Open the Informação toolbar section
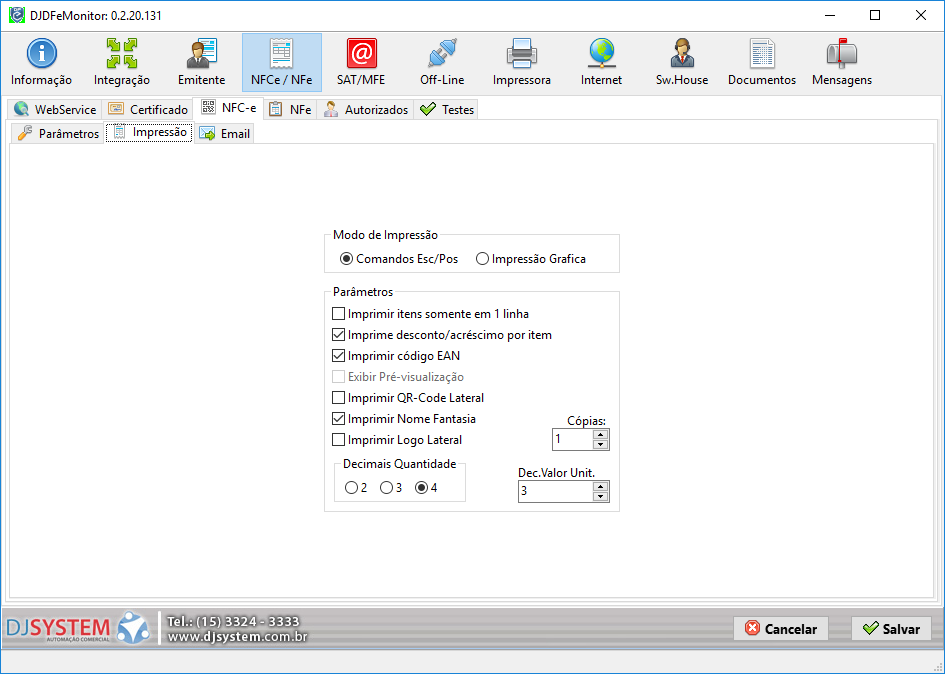This screenshot has width=945, height=674. pyautogui.click(x=41, y=63)
